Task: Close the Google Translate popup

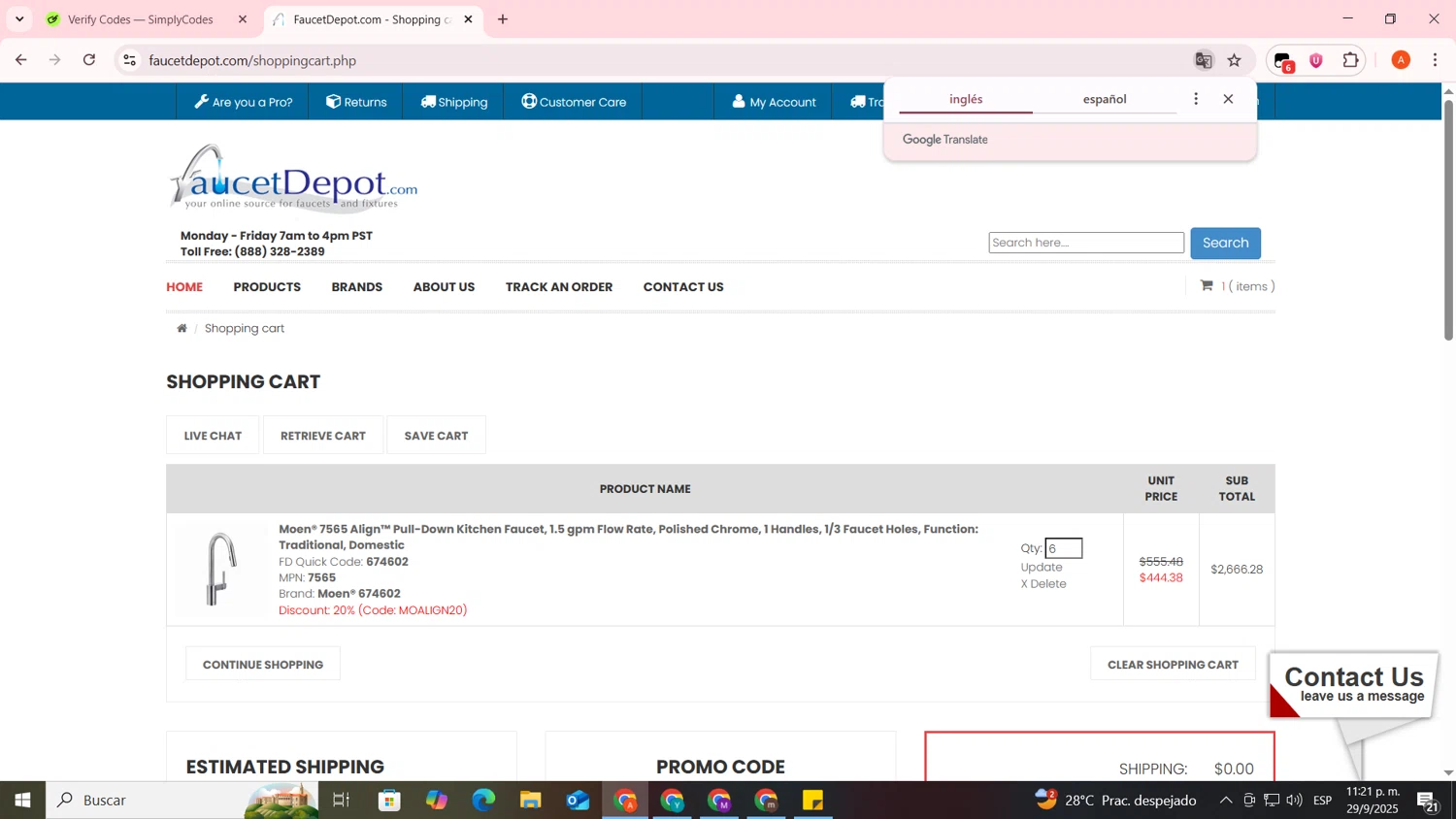Action: coord(1228,99)
